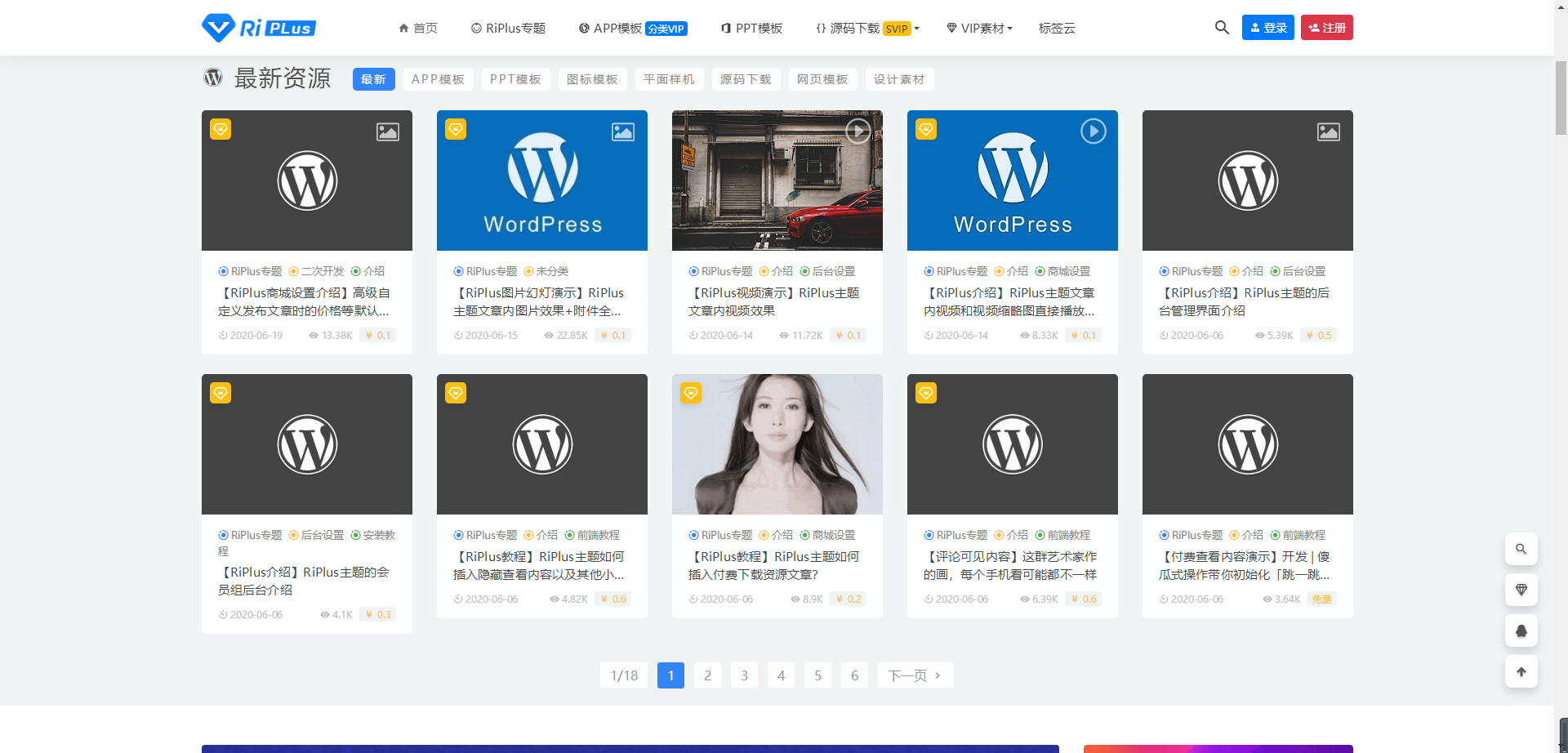The image size is (1568, 753).
Task: Open the woman portrait thumbnail post
Action: pyautogui.click(x=777, y=444)
